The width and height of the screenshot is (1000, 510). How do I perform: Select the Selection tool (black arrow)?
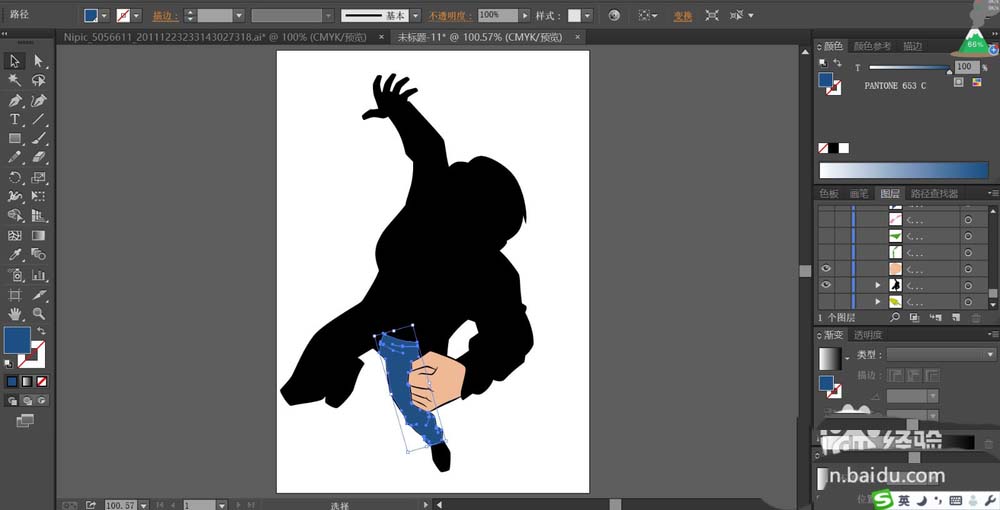(15, 61)
